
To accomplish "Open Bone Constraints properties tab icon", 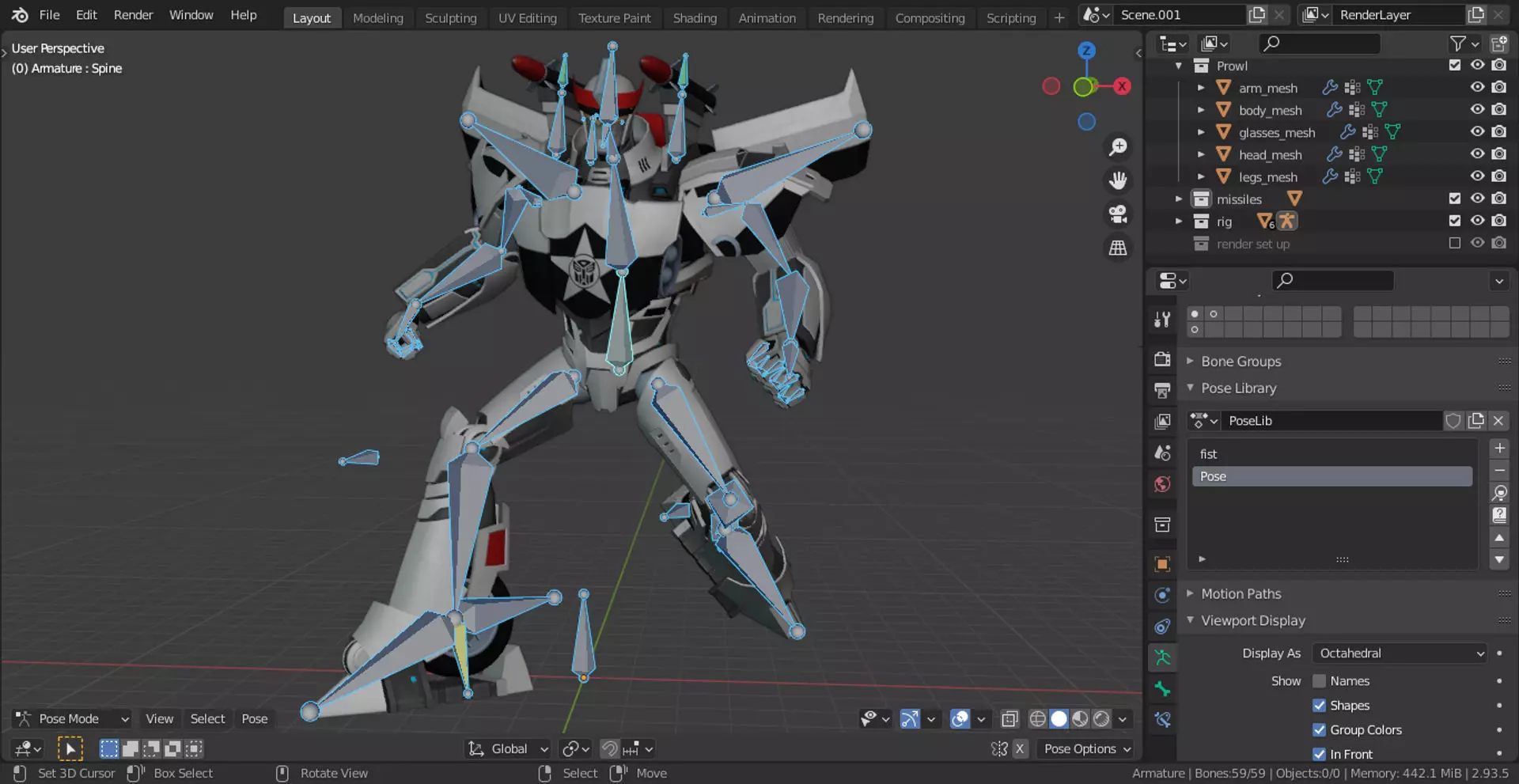I will (1162, 720).
